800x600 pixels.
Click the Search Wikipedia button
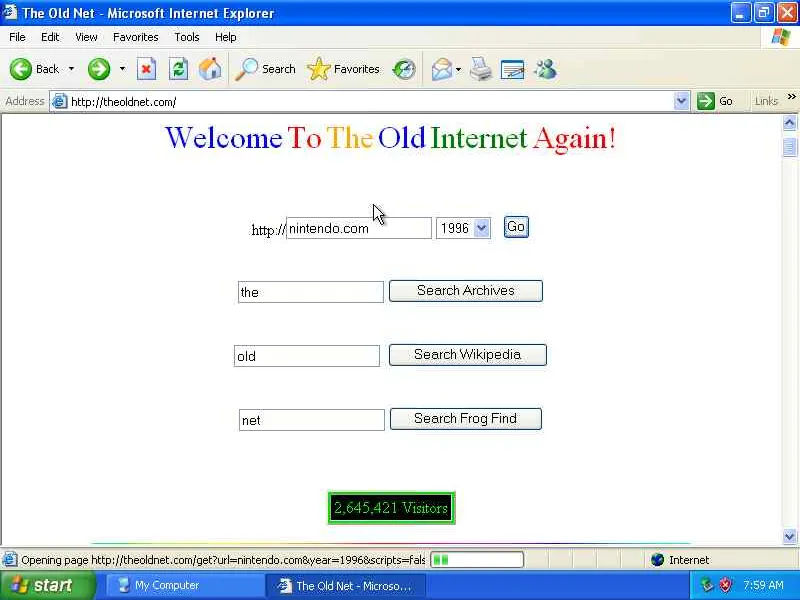467,355
